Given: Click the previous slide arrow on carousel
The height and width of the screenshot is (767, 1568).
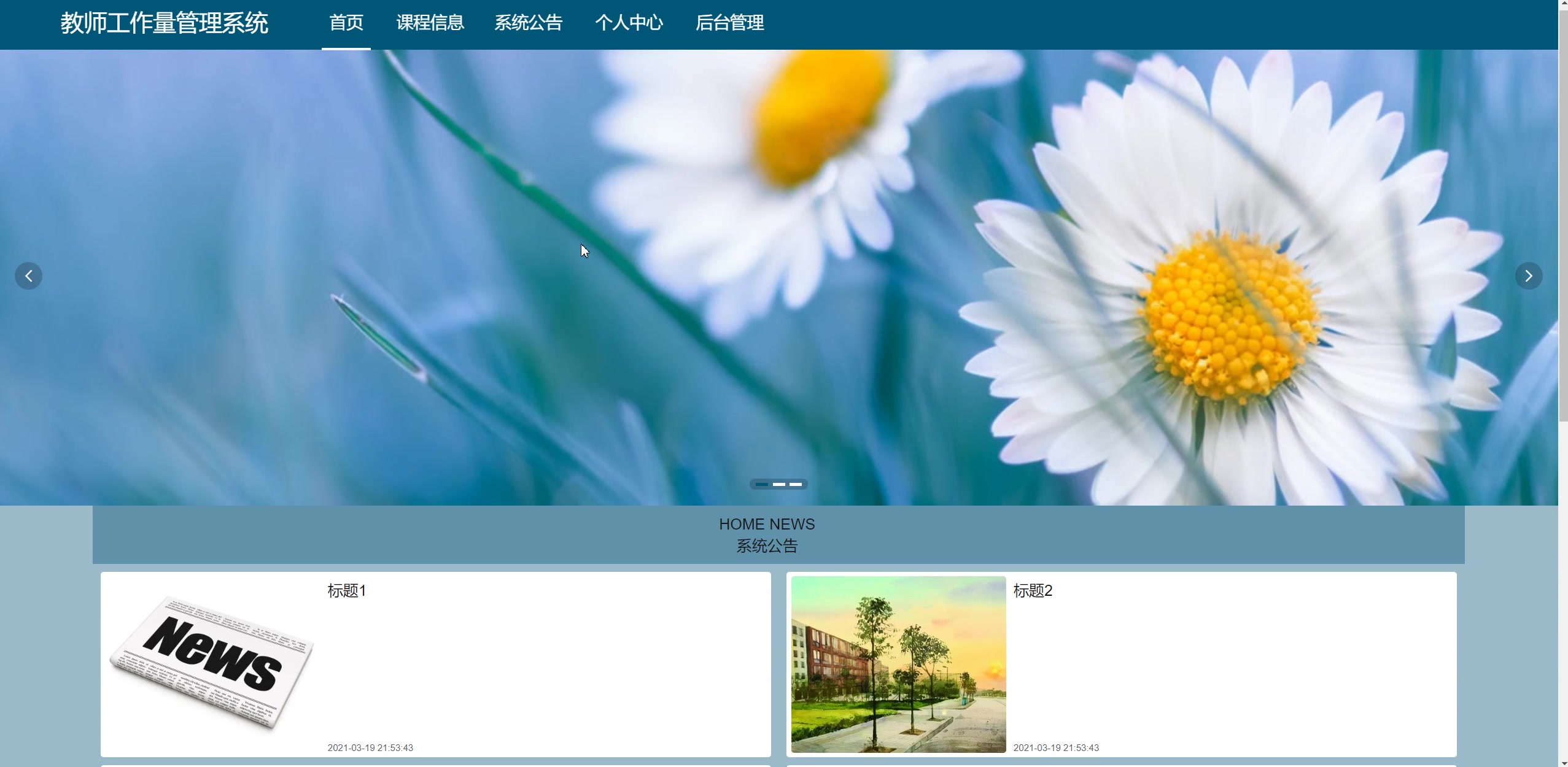Looking at the screenshot, I should click(x=29, y=276).
